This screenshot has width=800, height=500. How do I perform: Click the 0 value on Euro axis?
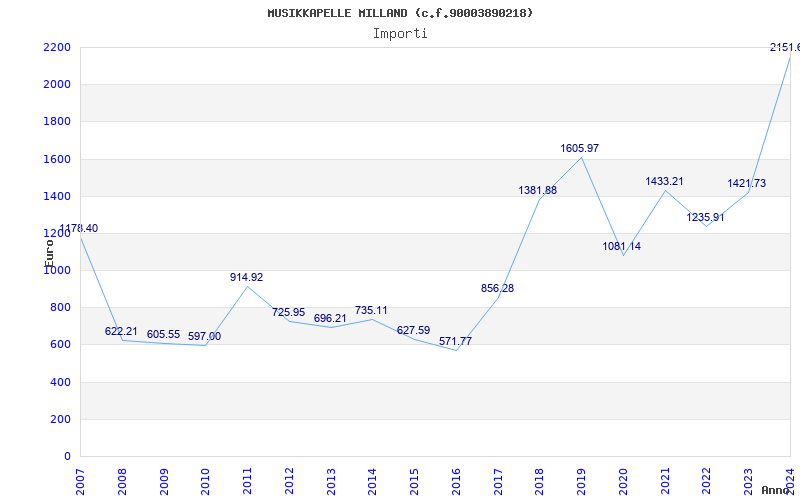point(67,457)
